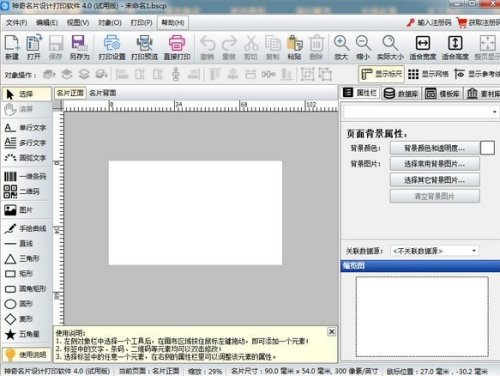Close the yellow 使用说明 tip panel
This screenshot has width=500, height=376.
click(331, 332)
